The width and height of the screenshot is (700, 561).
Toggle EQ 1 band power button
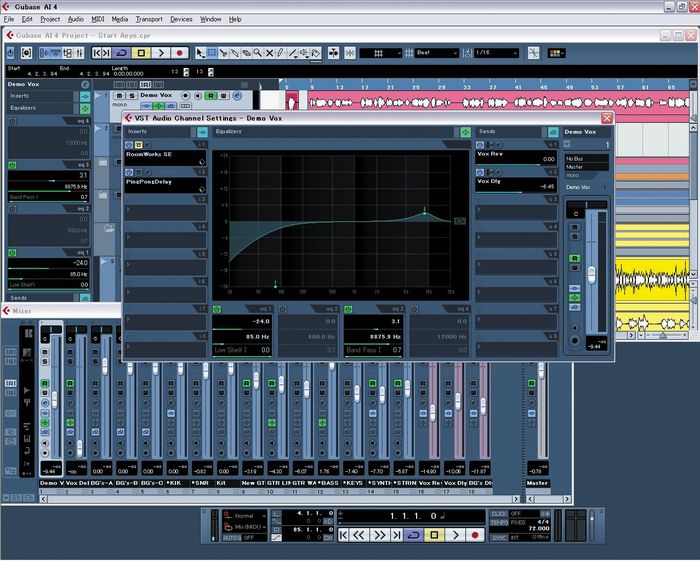point(217,309)
